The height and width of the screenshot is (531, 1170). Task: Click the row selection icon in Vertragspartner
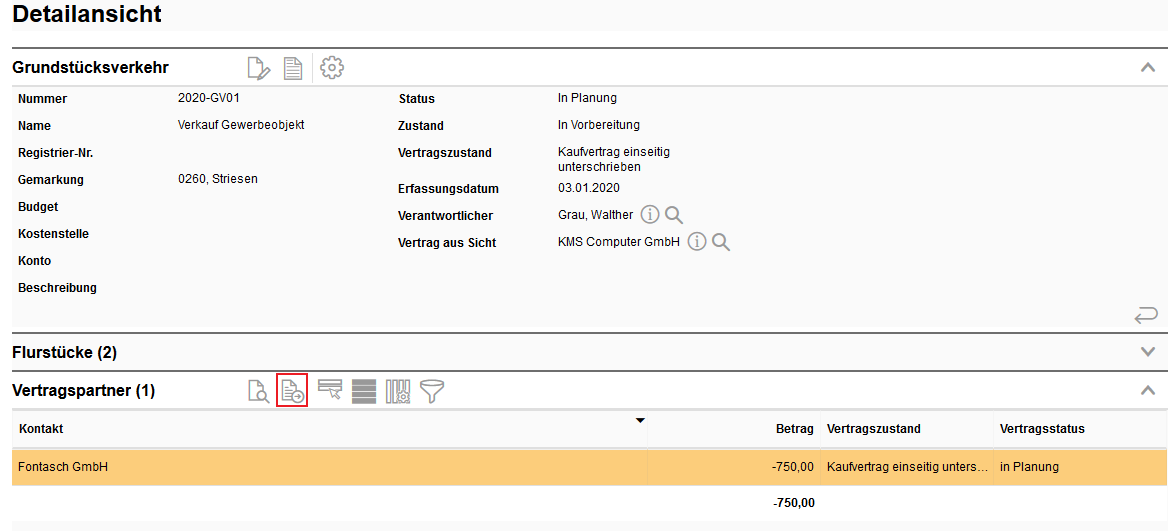click(x=330, y=391)
